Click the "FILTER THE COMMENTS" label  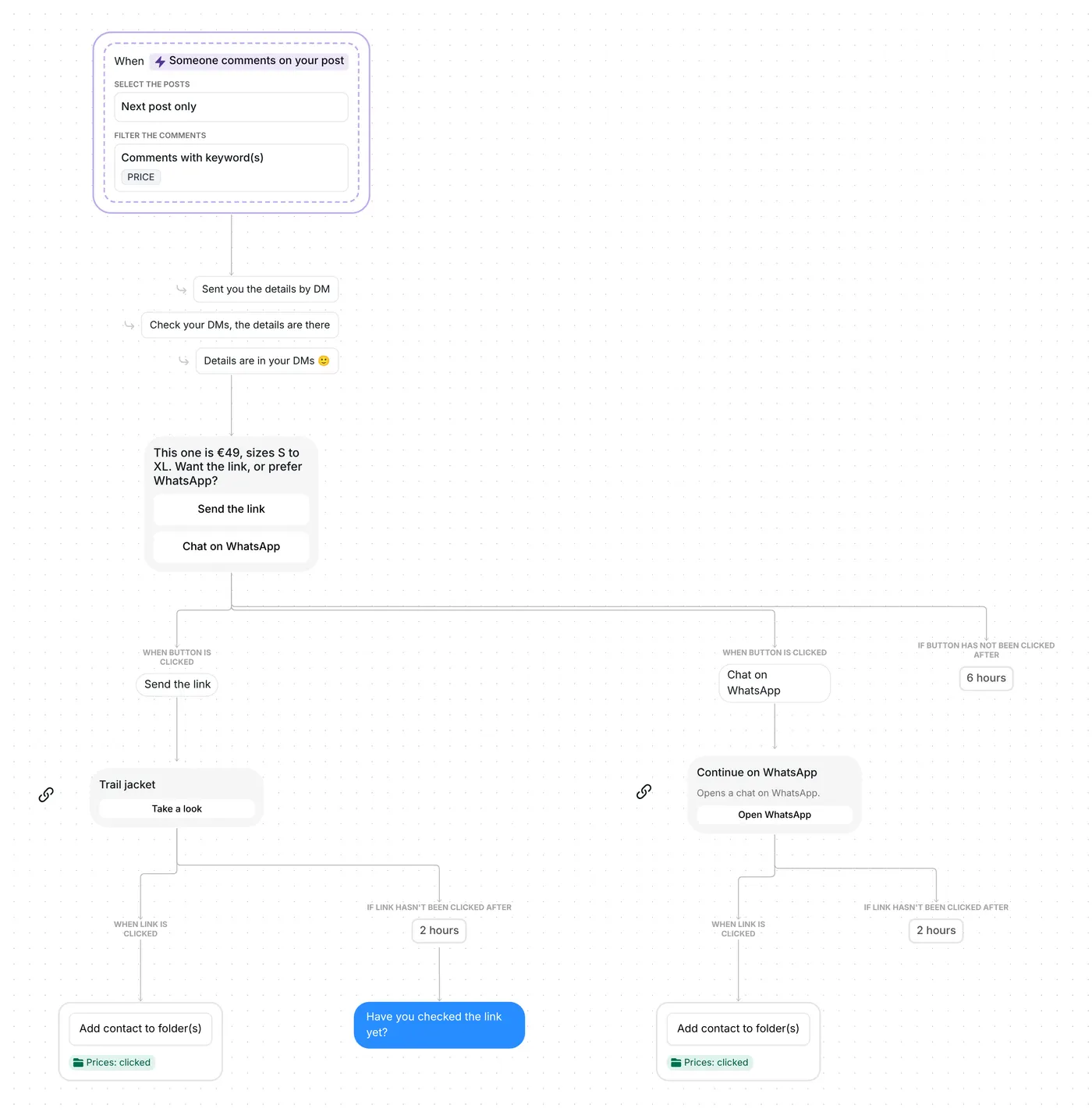point(160,136)
